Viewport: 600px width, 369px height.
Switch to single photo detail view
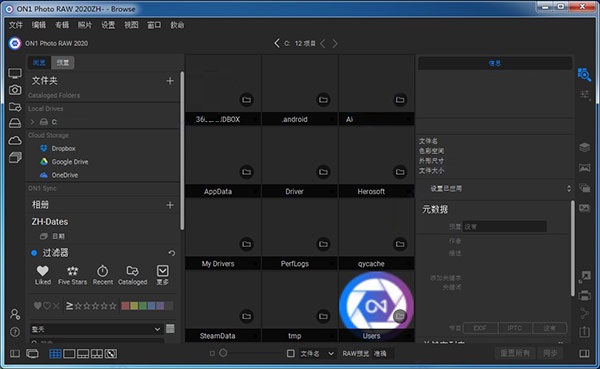click(69, 354)
